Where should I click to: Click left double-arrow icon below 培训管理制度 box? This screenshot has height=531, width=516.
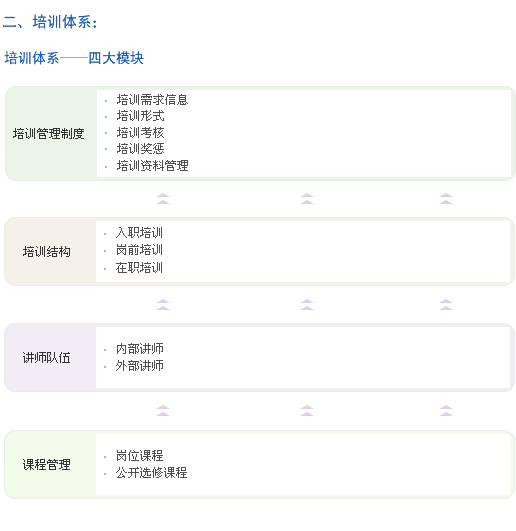coord(163,198)
